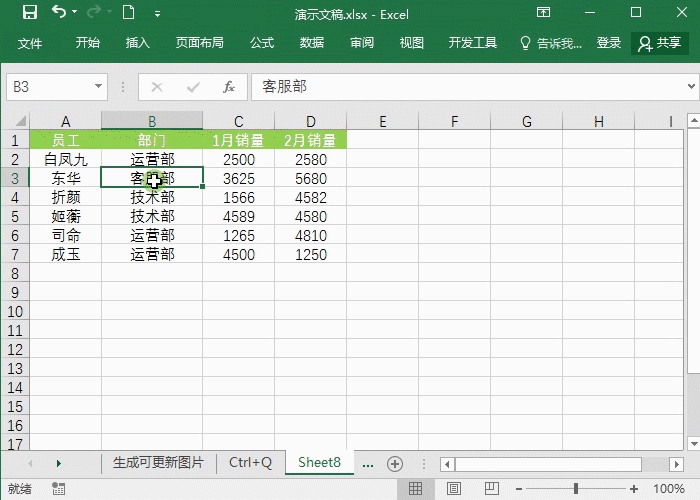The height and width of the screenshot is (500, 700).
Task: Add a new sheet with plus icon
Action: click(395, 463)
